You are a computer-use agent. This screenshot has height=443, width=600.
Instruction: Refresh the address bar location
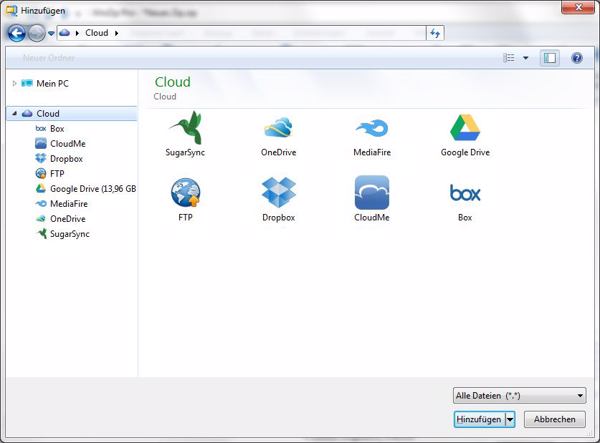(x=435, y=33)
